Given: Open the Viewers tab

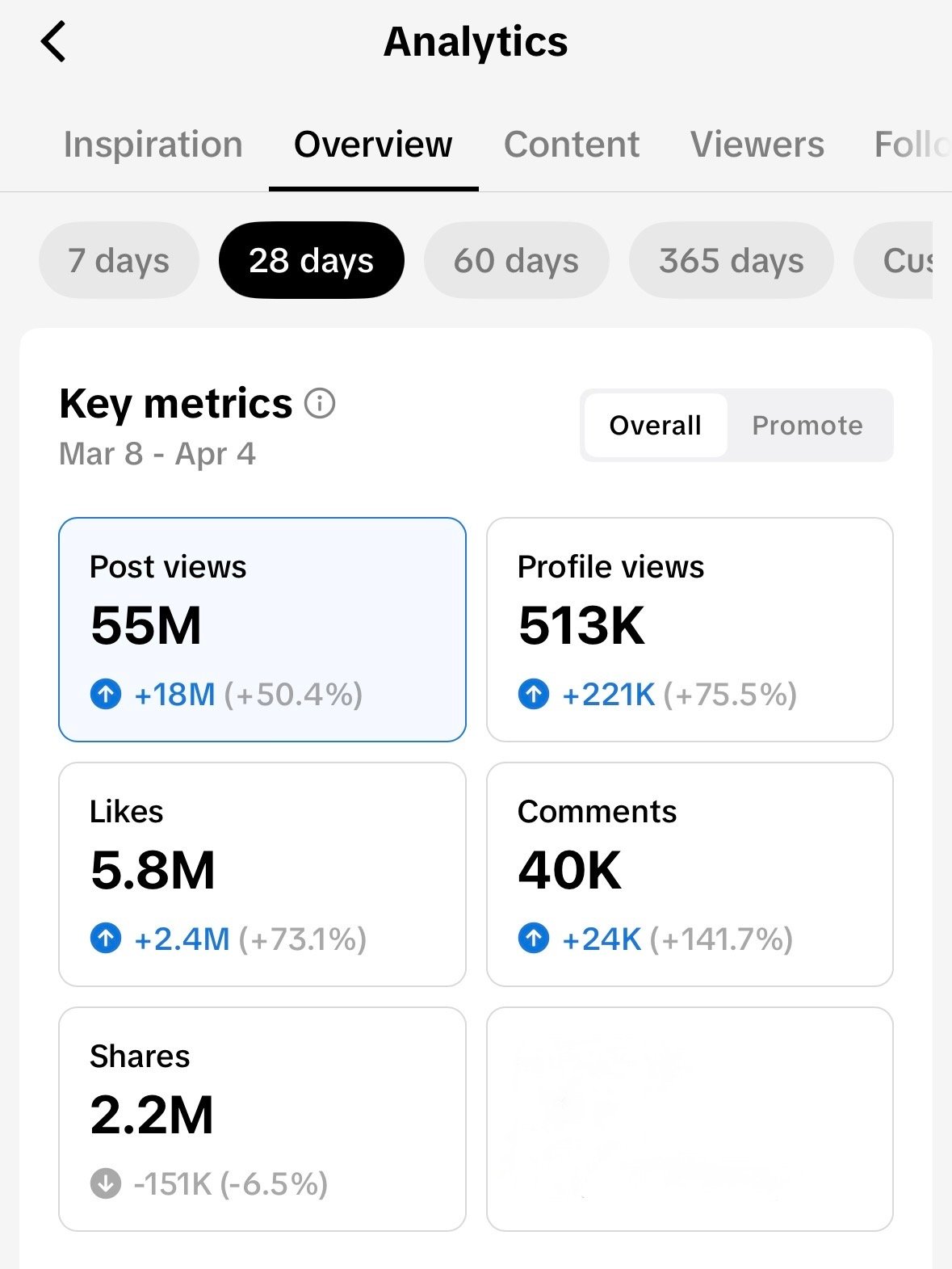Looking at the screenshot, I should tap(757, 145).
